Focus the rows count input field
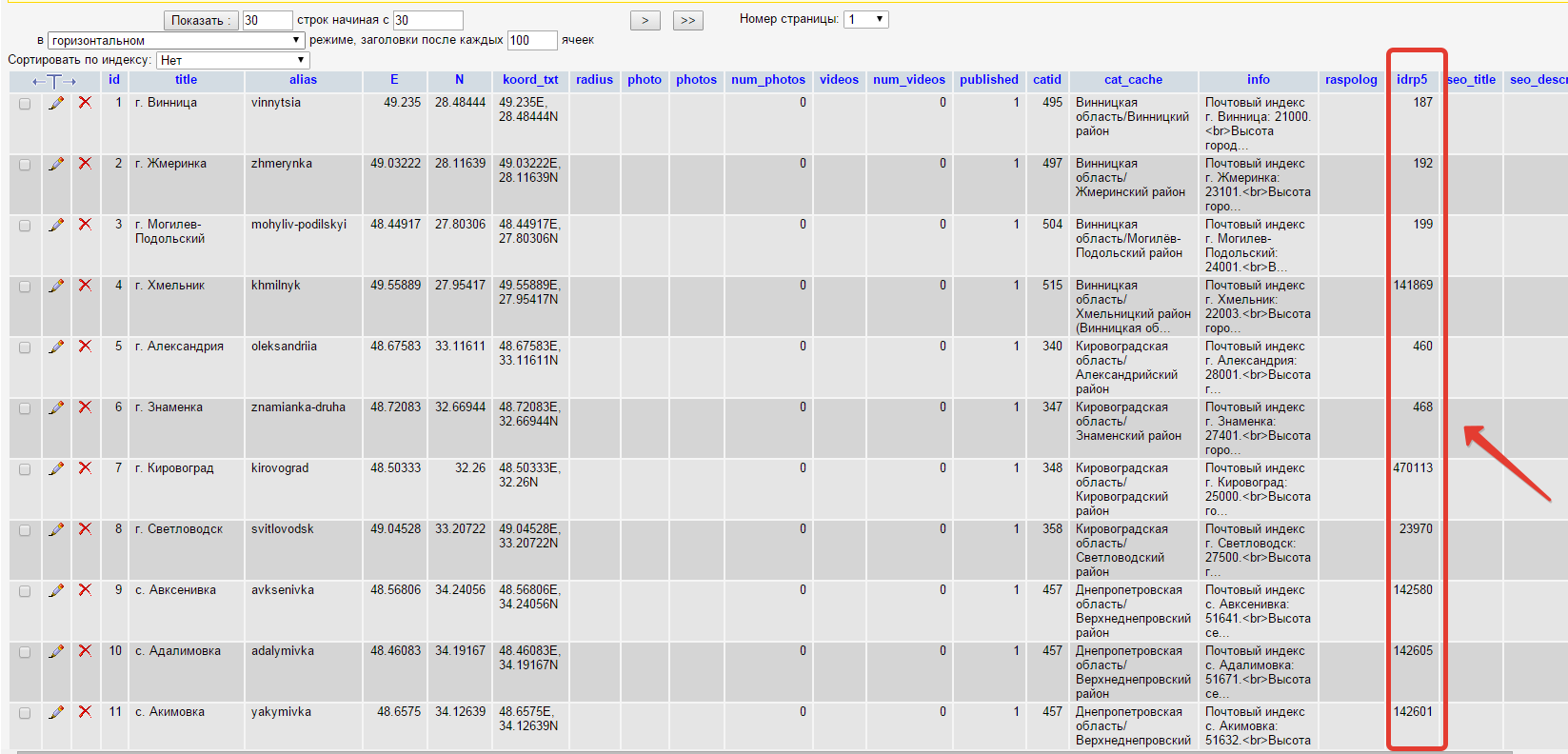This screenshot has height=754, width=1568. click(x=268, y=20)
